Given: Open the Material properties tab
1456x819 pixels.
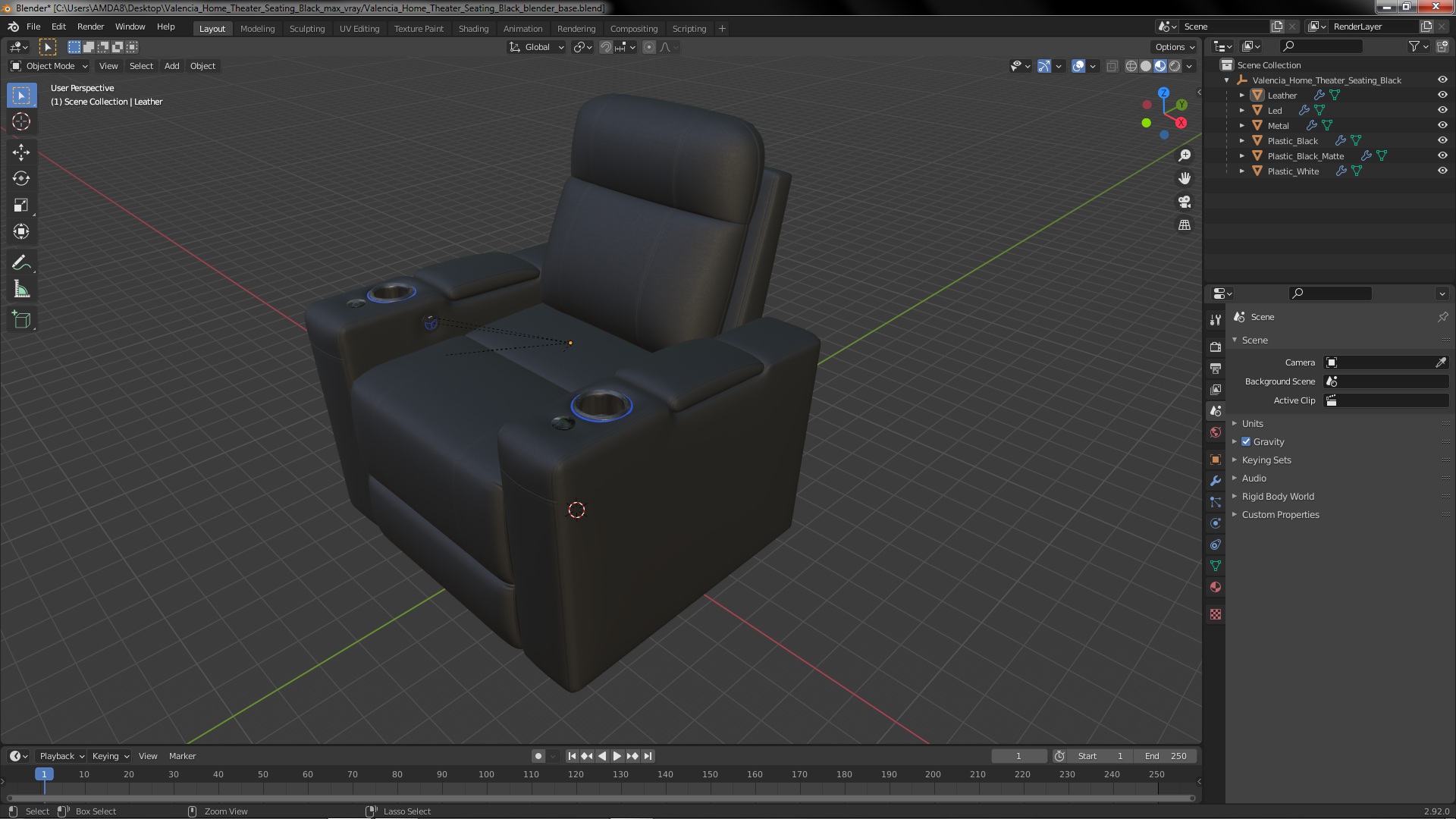Looking at the screenshot, I should point(1216,587).
